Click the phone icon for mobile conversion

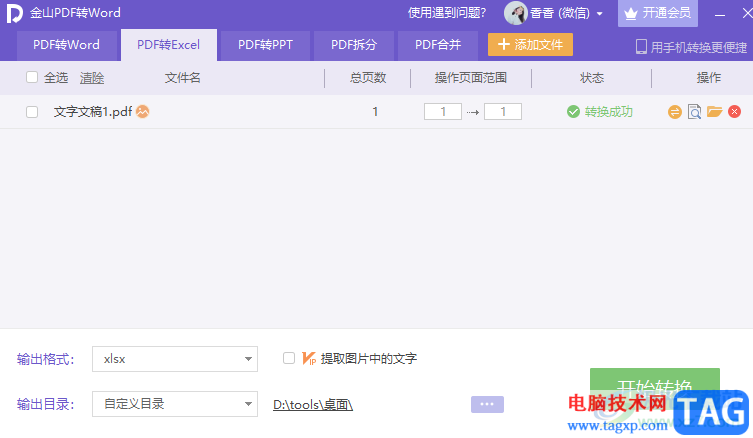(641, 47)
